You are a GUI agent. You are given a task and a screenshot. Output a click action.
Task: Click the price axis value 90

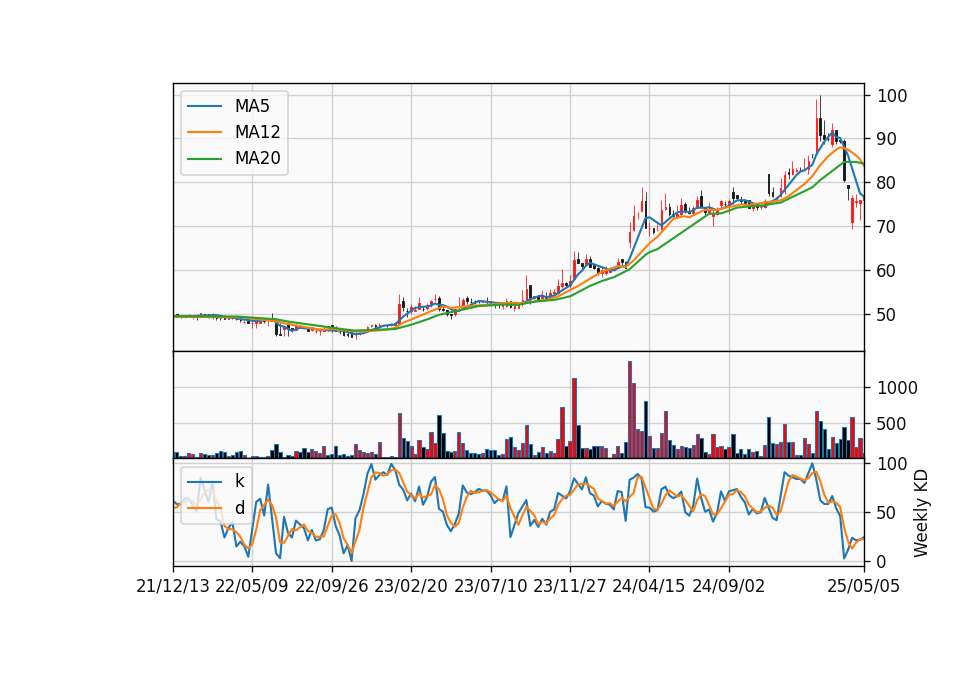click(x=887, y=139)
